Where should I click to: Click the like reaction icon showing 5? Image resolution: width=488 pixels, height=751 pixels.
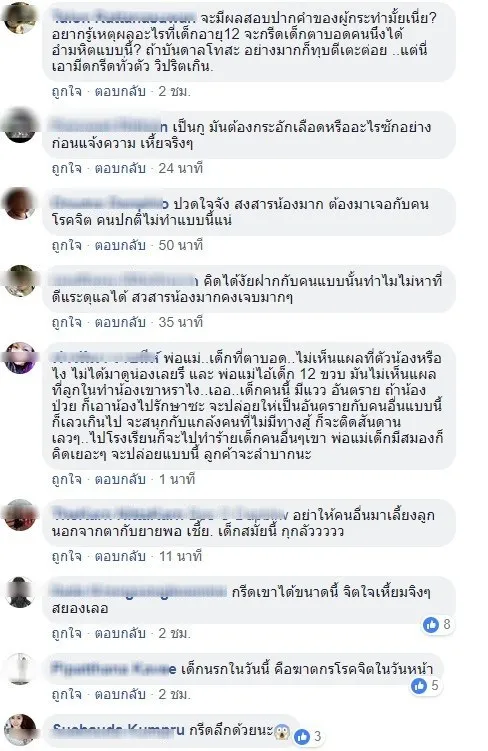point(419,686)
